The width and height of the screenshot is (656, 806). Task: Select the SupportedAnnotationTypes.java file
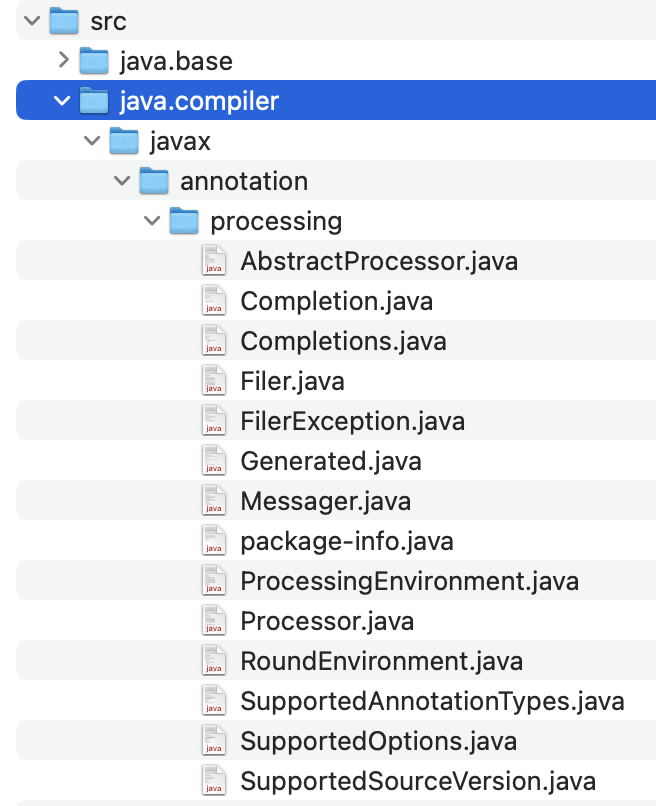(x=432, y=701)
